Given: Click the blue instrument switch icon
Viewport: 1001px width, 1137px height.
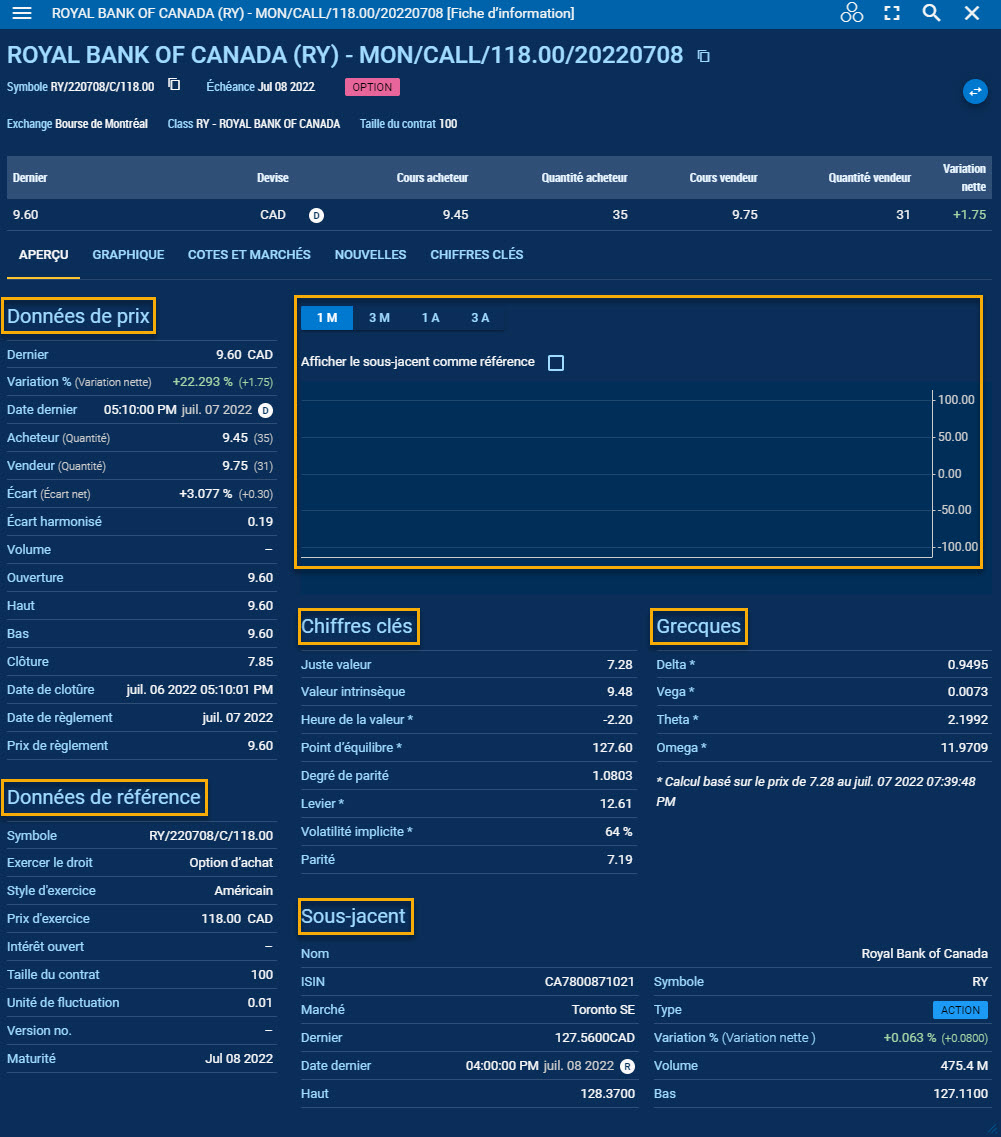Looking at the screenshot, I should 975,90.
